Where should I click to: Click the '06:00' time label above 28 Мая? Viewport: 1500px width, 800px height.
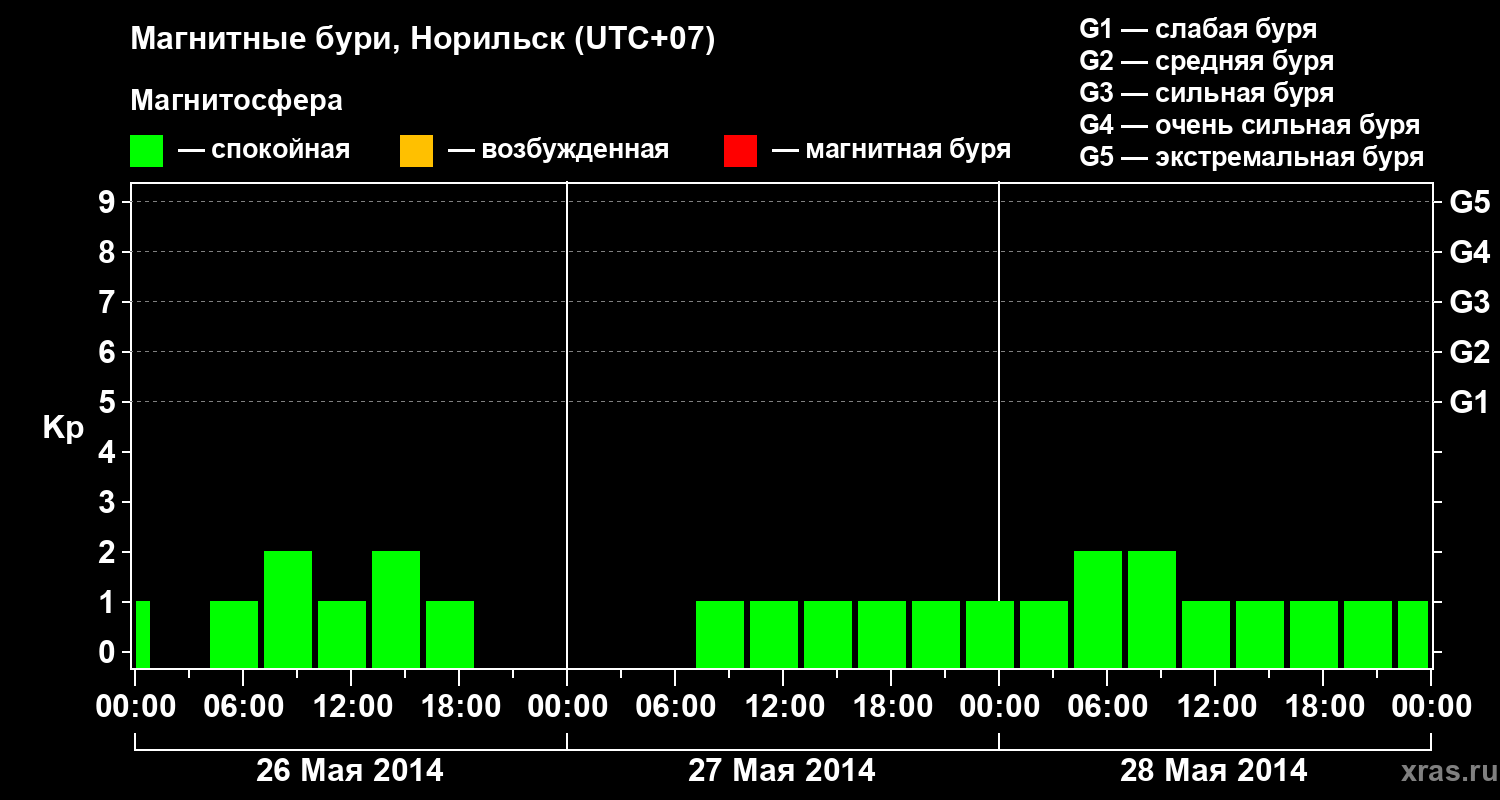[1106, 706]
